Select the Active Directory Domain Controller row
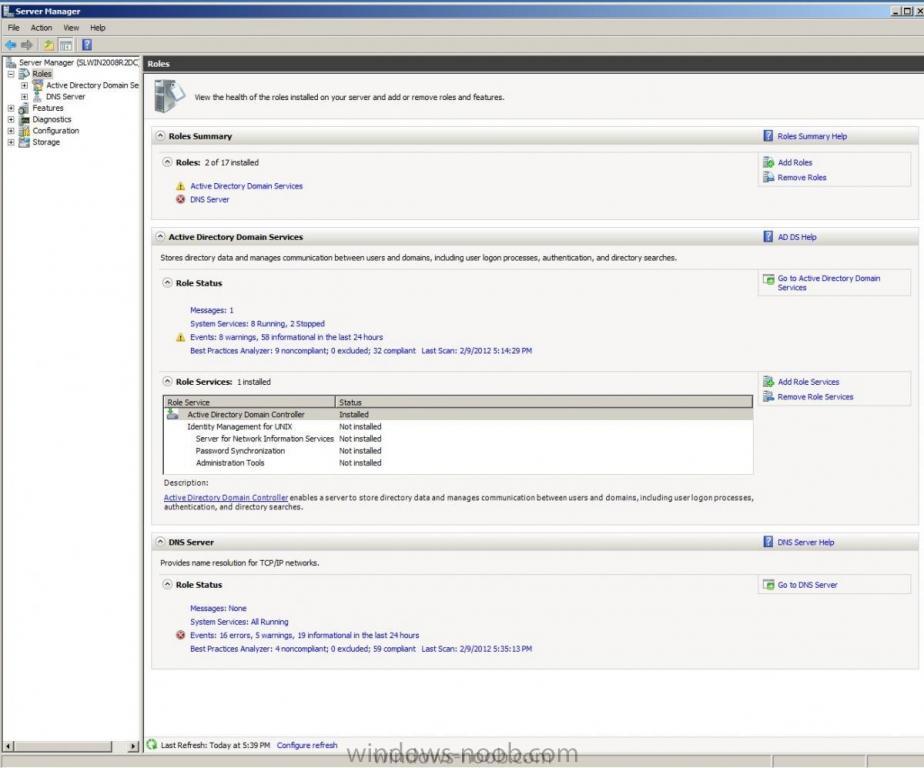The height and width of the screenshot is (768, 924). [x=458, y=414]
